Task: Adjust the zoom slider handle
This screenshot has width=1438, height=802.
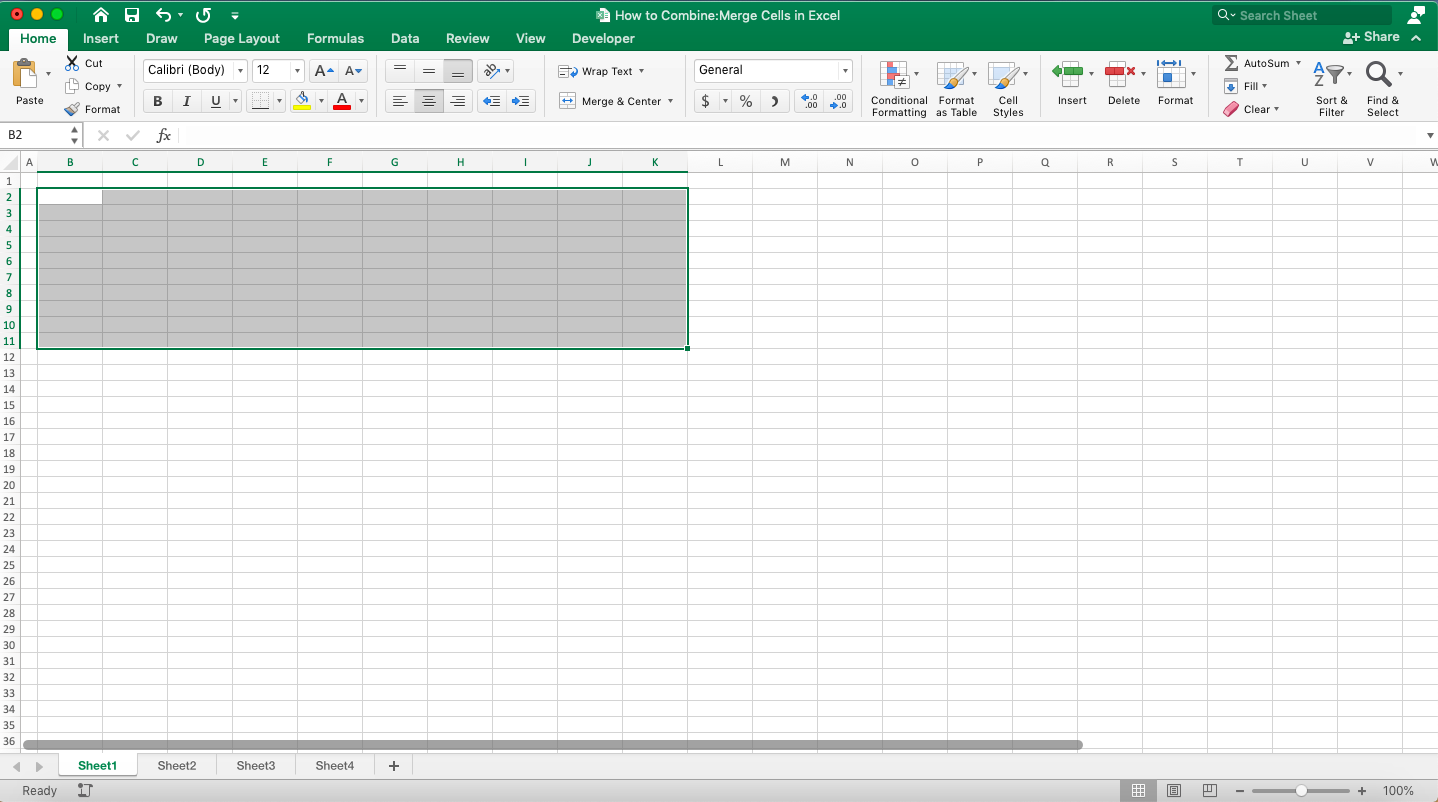Action: [x=1301, y=791]
